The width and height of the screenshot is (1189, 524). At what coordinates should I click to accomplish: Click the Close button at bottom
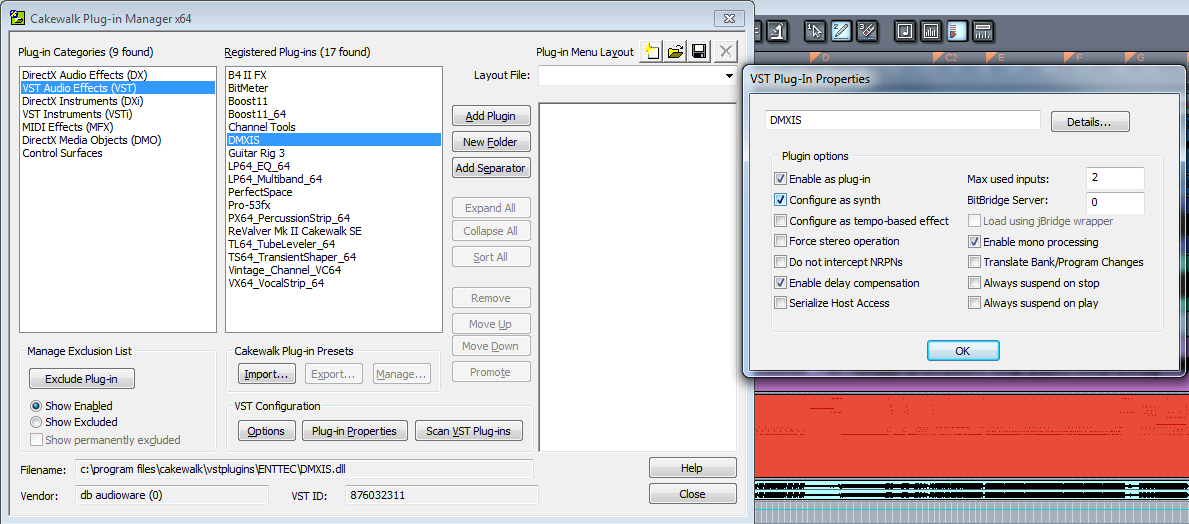(x=692, y=494)
